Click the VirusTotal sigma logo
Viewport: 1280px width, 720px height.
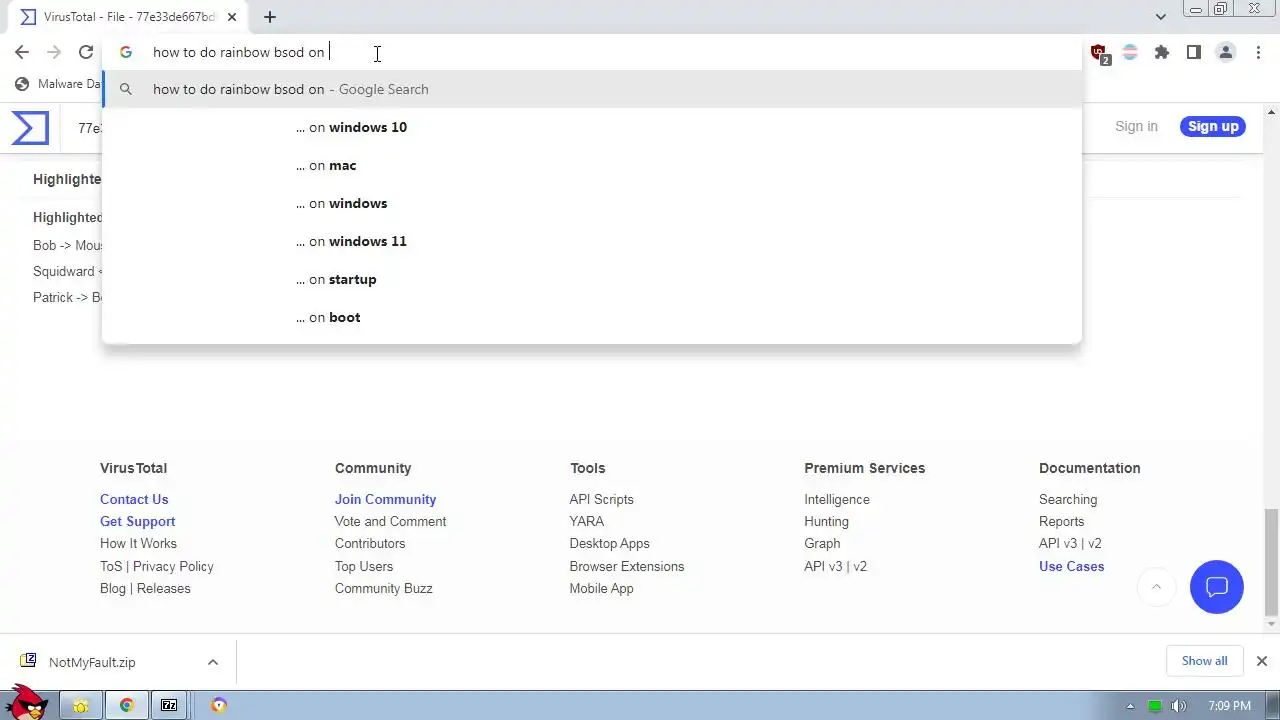(30, 127)
